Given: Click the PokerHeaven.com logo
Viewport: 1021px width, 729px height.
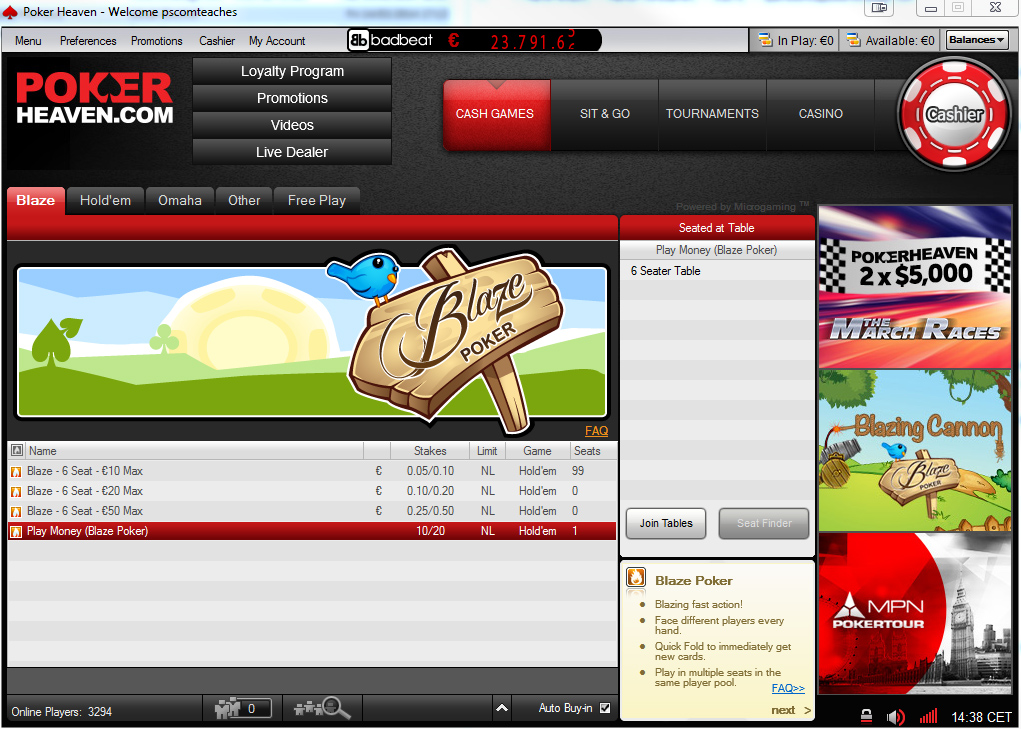Looking at the screenshot, I should click(95, 98).
